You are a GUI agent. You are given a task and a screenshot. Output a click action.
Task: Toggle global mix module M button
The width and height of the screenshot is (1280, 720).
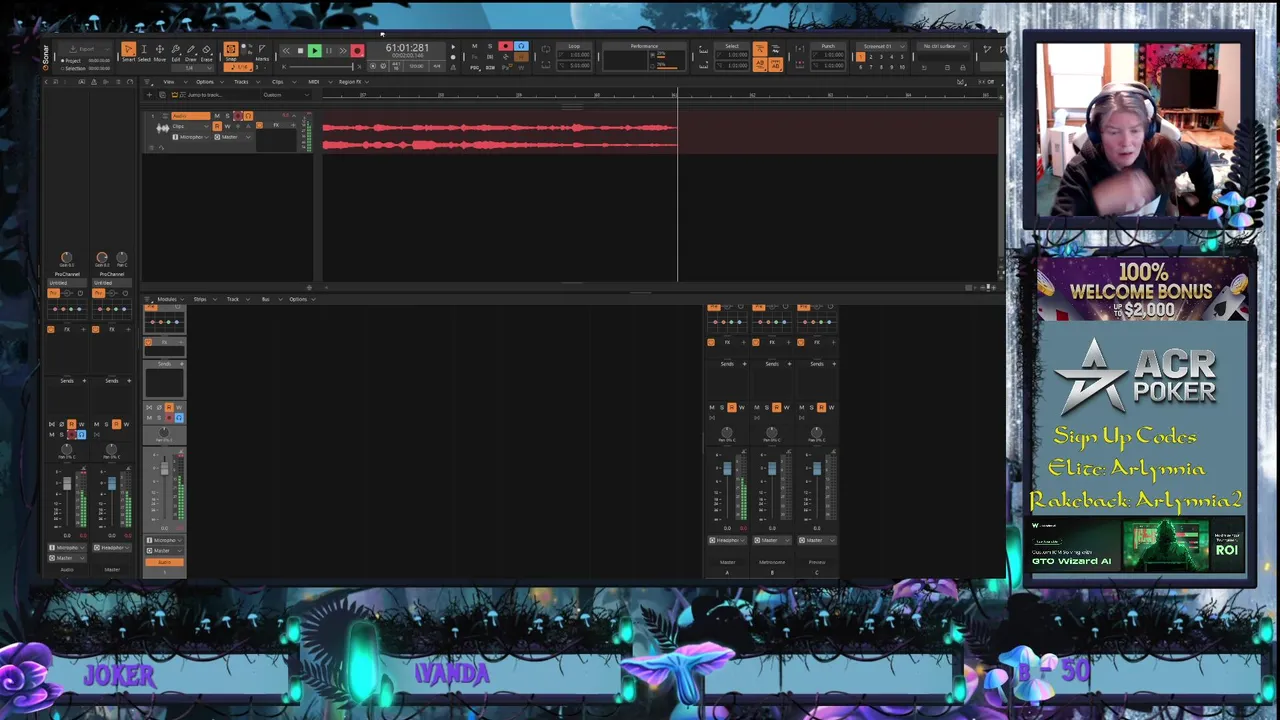(x=475, y=46)
